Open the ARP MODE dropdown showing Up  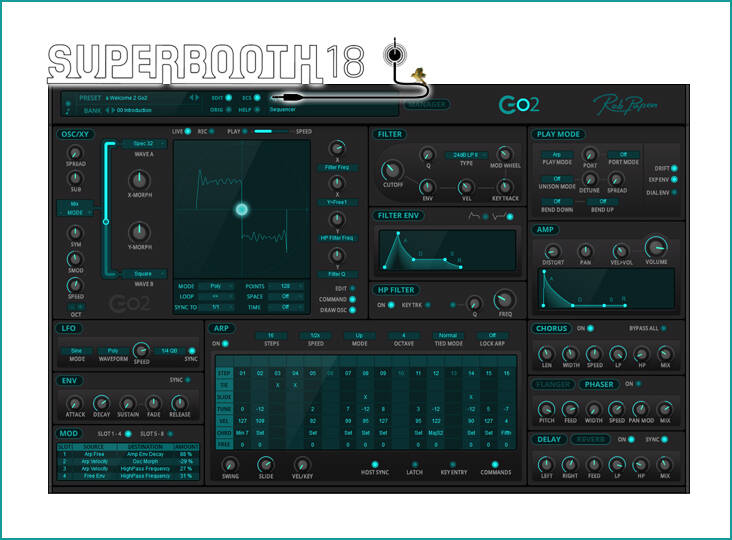359,336
